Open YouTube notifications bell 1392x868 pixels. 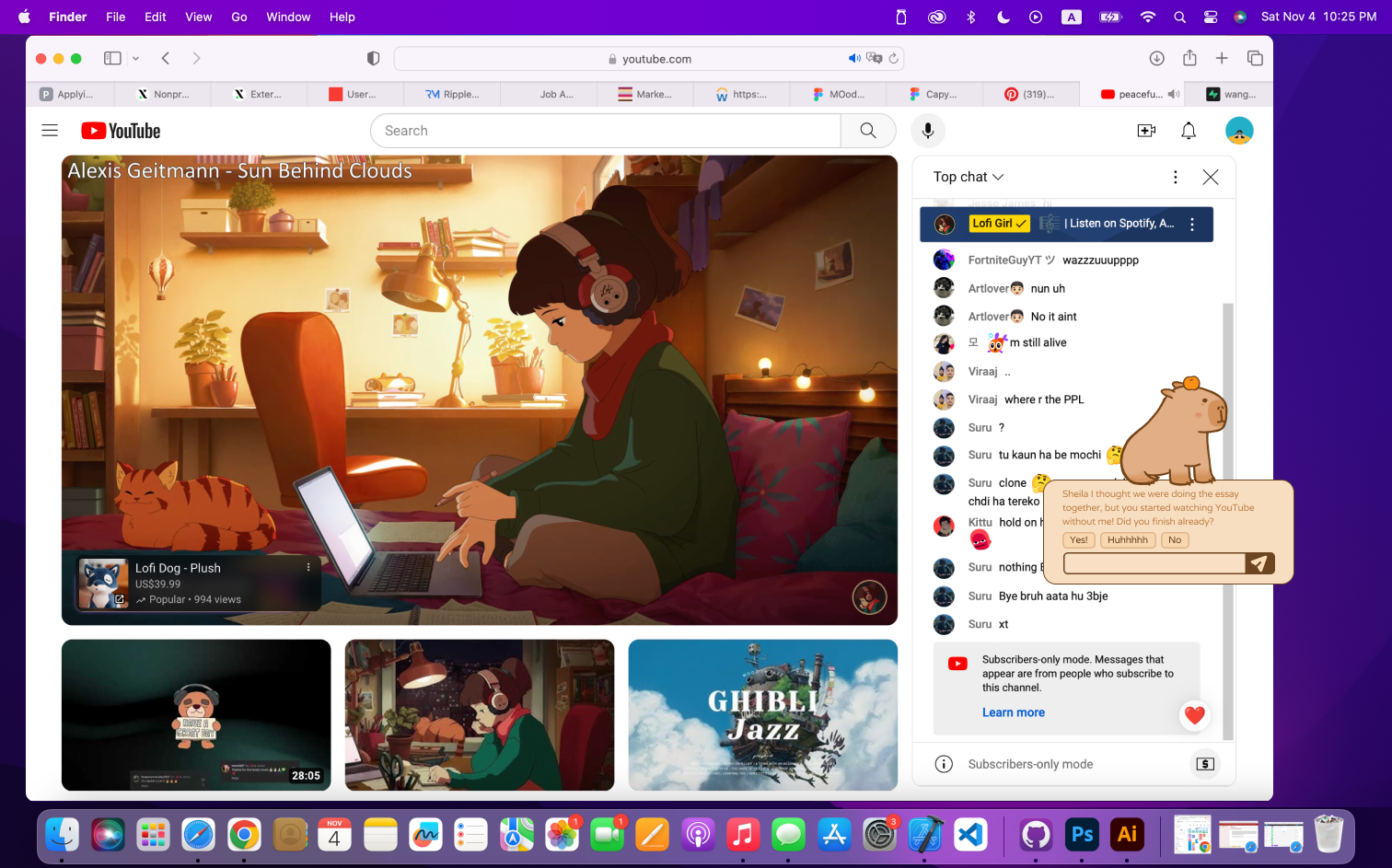[1189, 131]
